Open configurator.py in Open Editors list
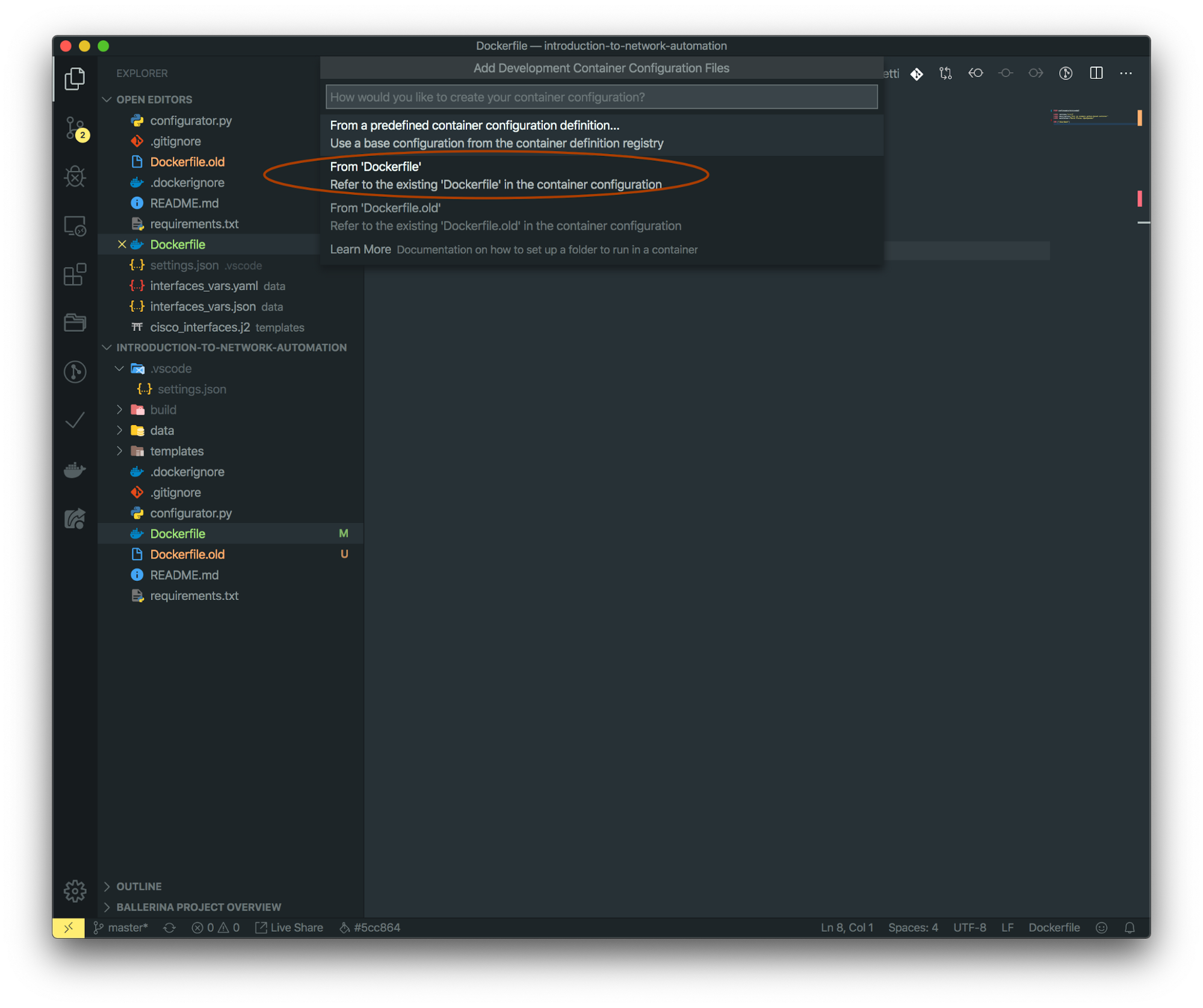Image resolution: width=1203 pixels, height=1008 pixels. coord(191,120)
